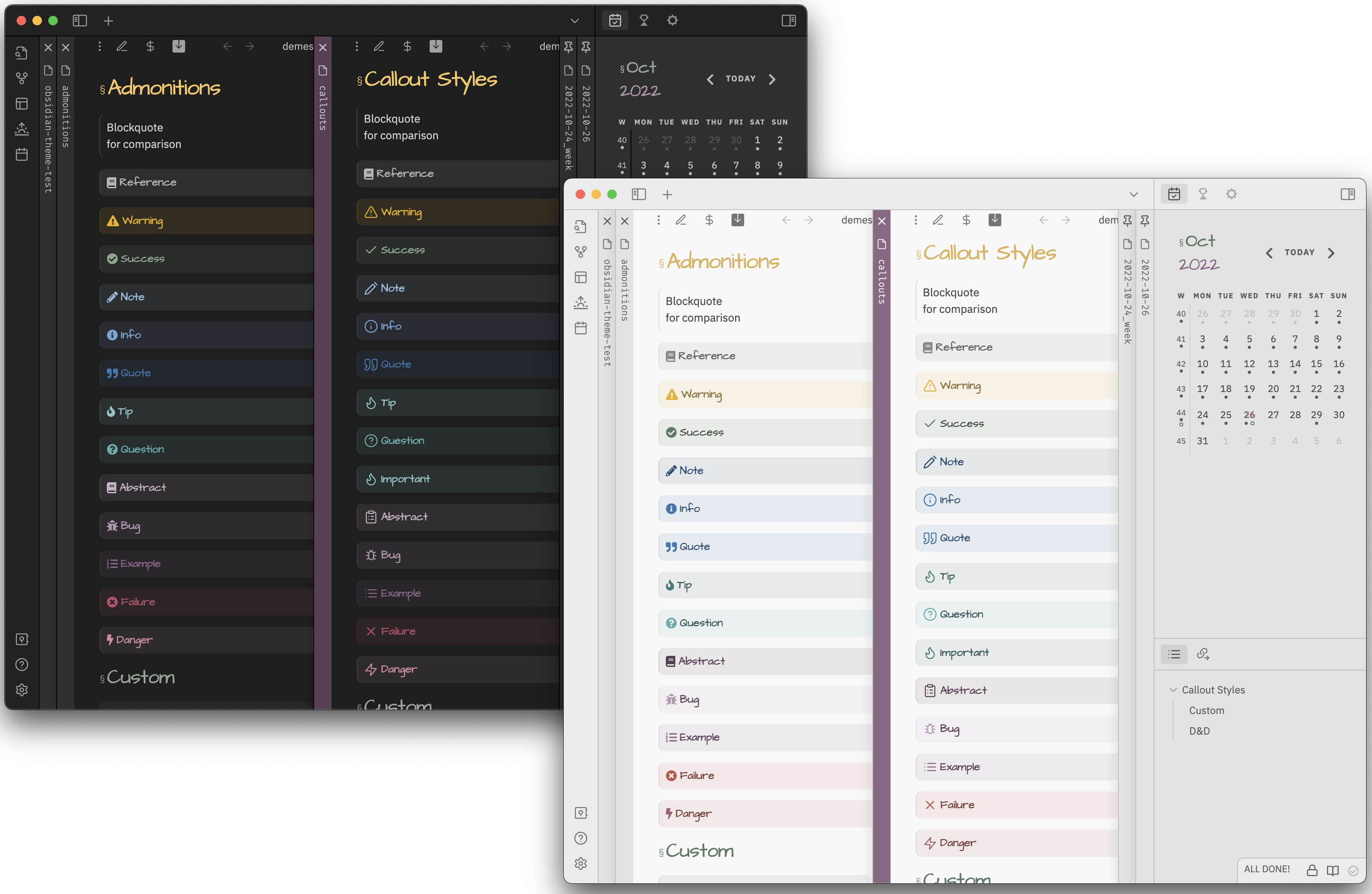
Task: Toggle the lock icon in the status bar
Action: [1312, 870]
